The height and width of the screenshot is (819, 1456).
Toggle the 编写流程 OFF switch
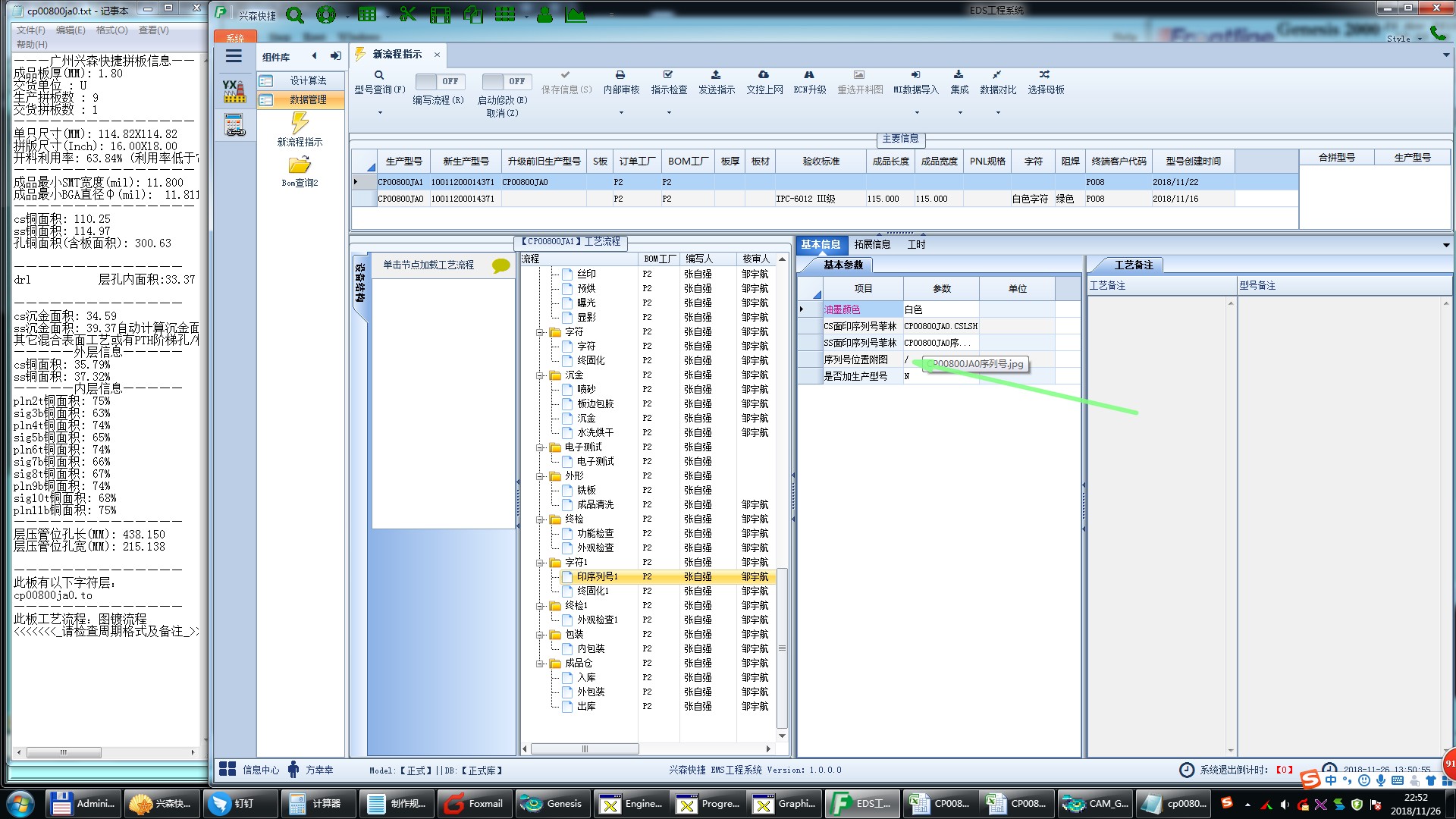tap(440, 81)
